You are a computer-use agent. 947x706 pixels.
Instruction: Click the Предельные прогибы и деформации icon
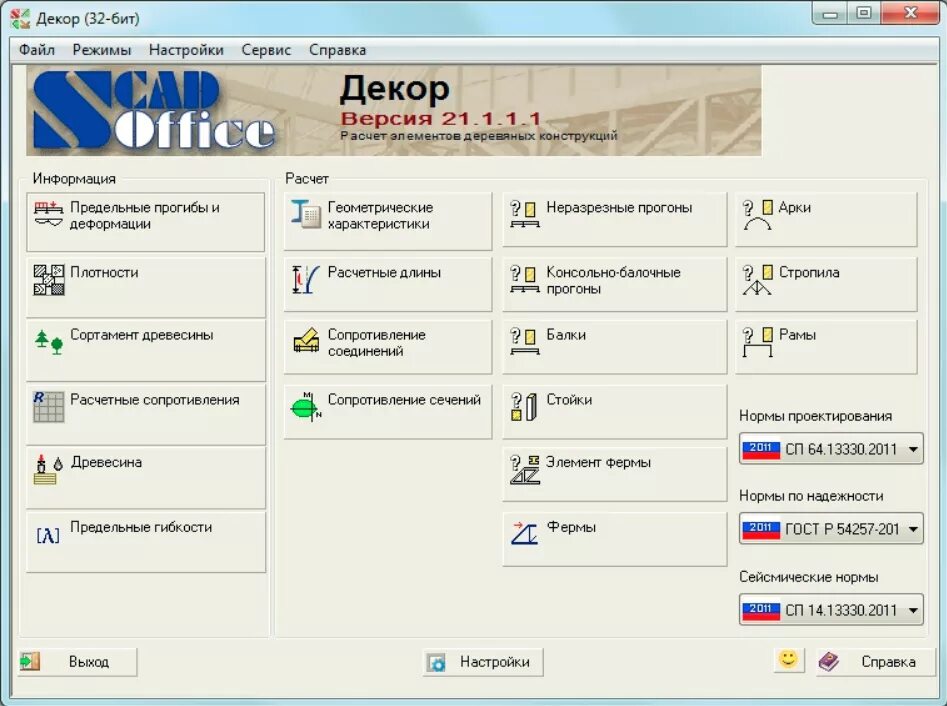click(x=48, y=214)
